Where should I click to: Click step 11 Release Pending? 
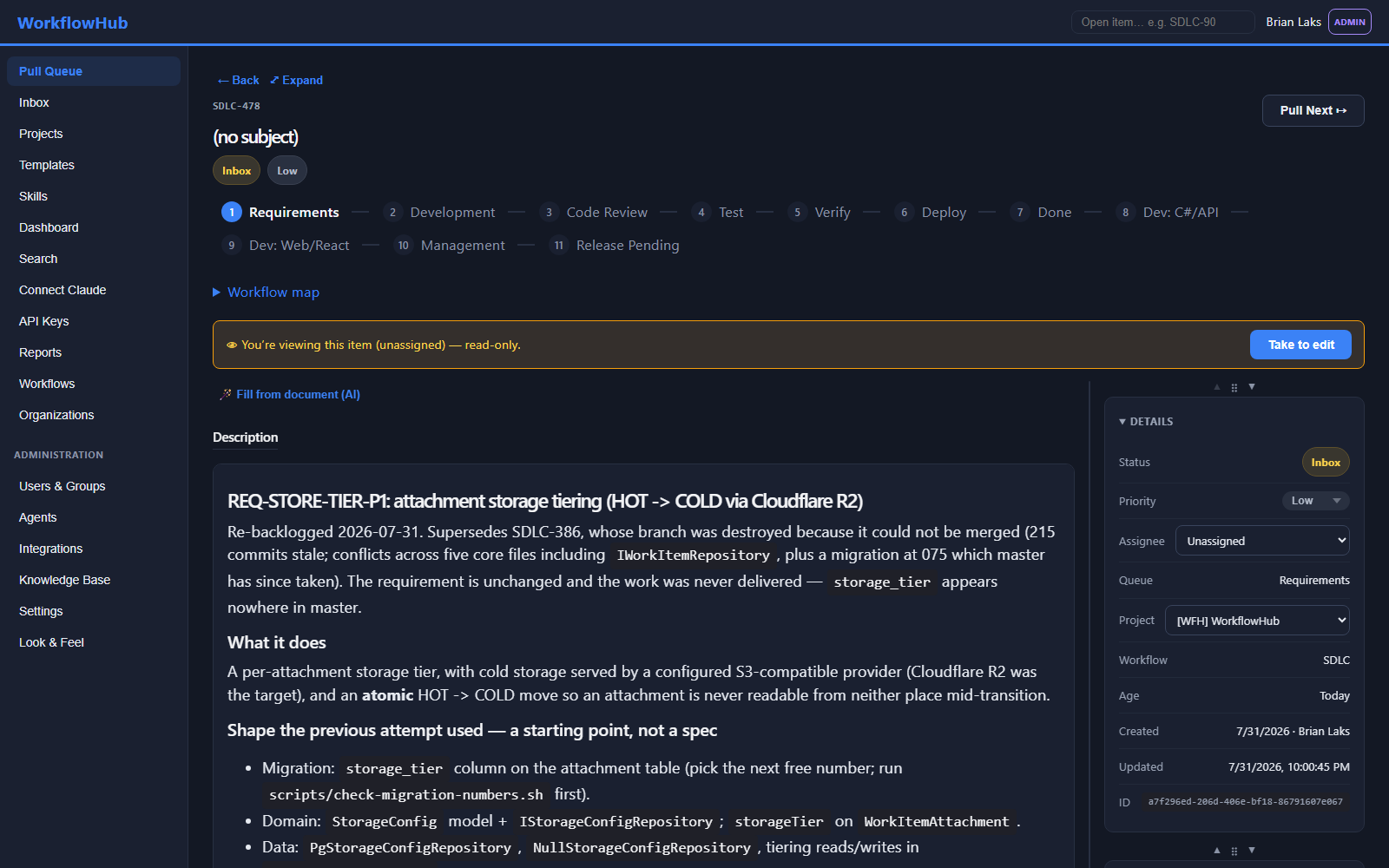click(x=615, y=246)
